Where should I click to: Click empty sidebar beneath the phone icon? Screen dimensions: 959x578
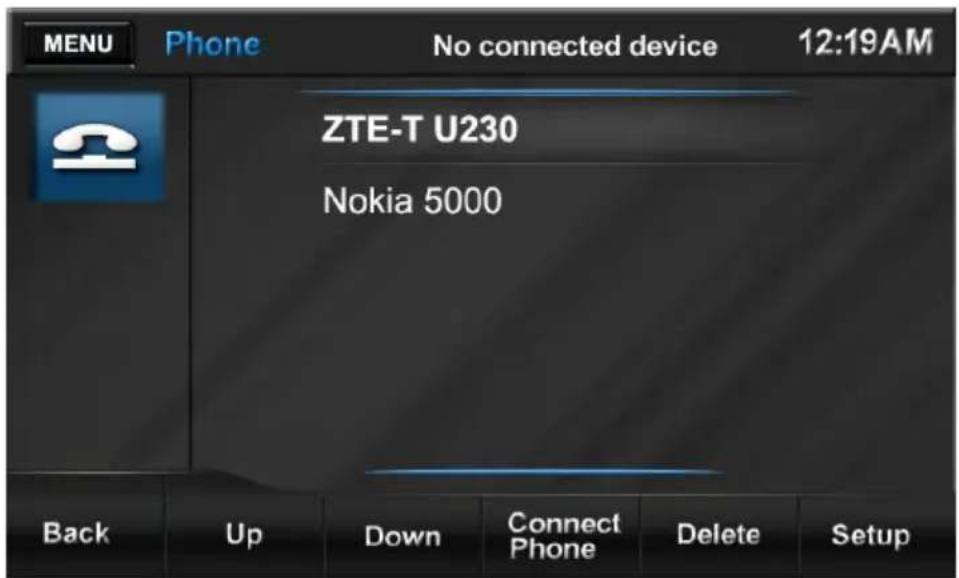pyautogui.click(x=98, y=336)
